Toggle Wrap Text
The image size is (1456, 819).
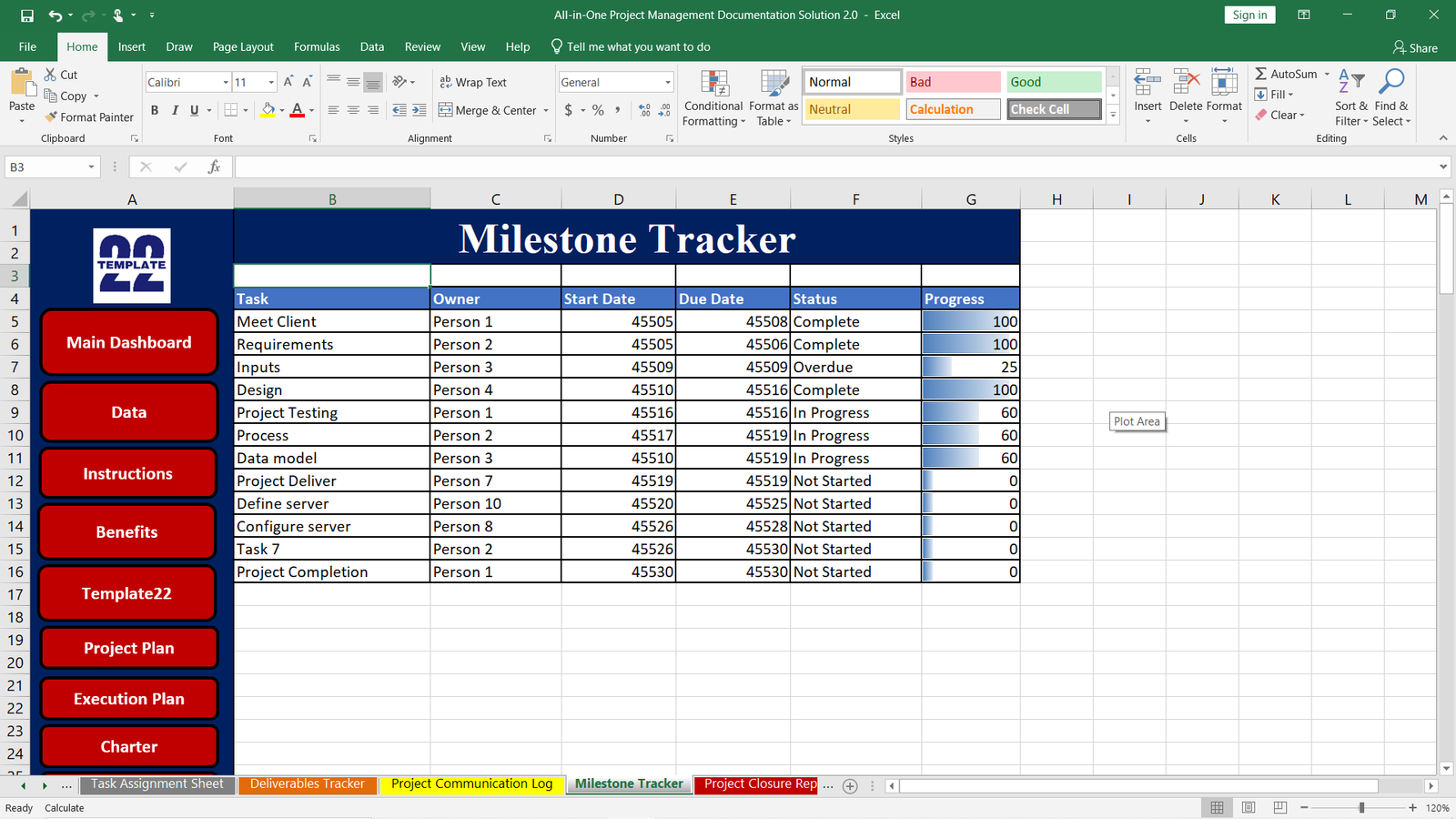coord(472,82)
